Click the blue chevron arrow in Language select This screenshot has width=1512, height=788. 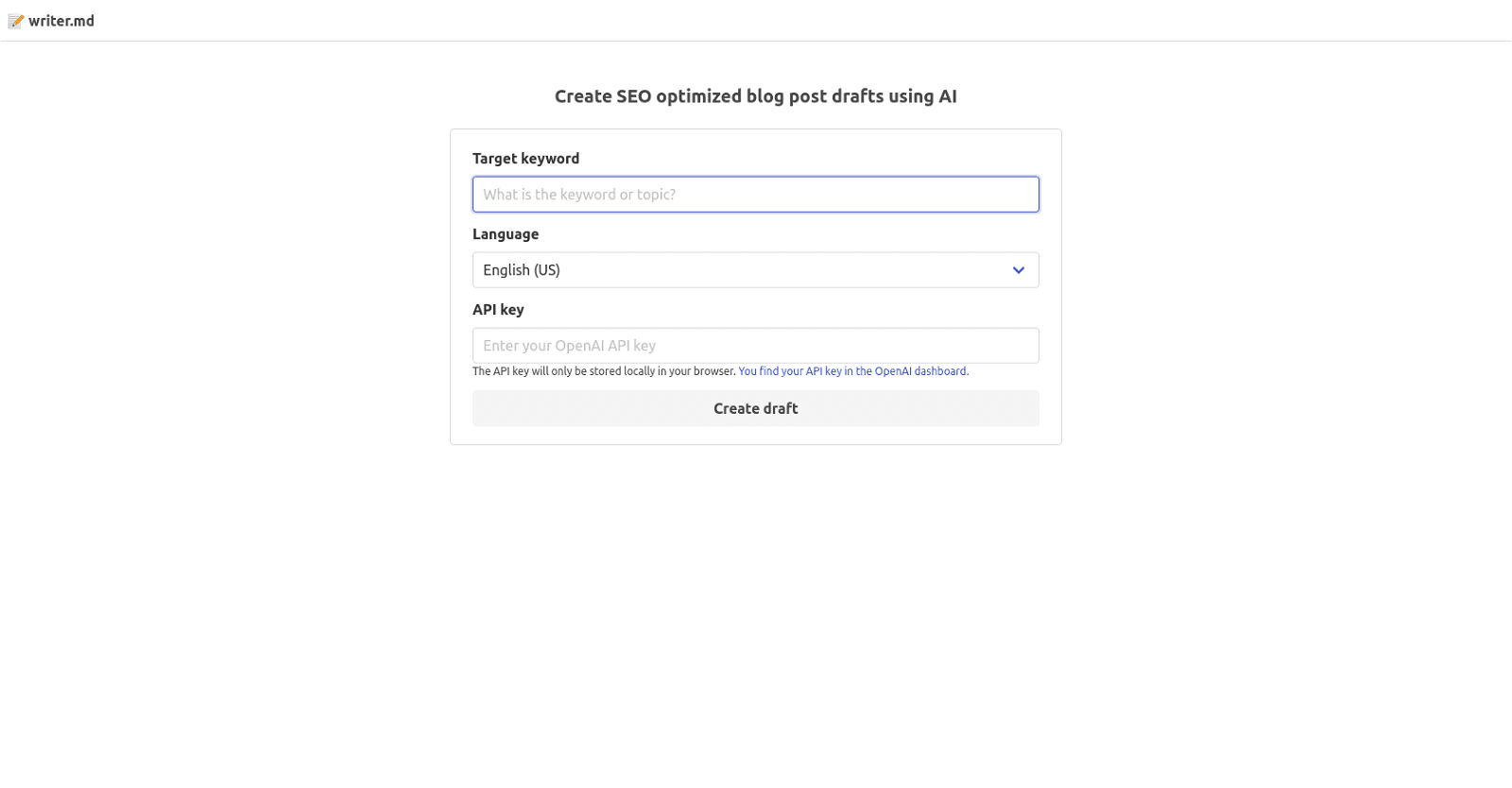[1019, 270]
